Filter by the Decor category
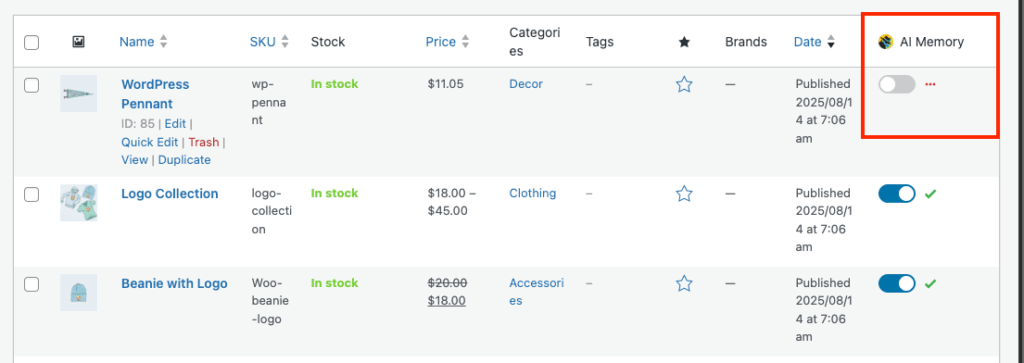Image resolution: width=1024 pixels, height=363 pixels. (526, 84)
